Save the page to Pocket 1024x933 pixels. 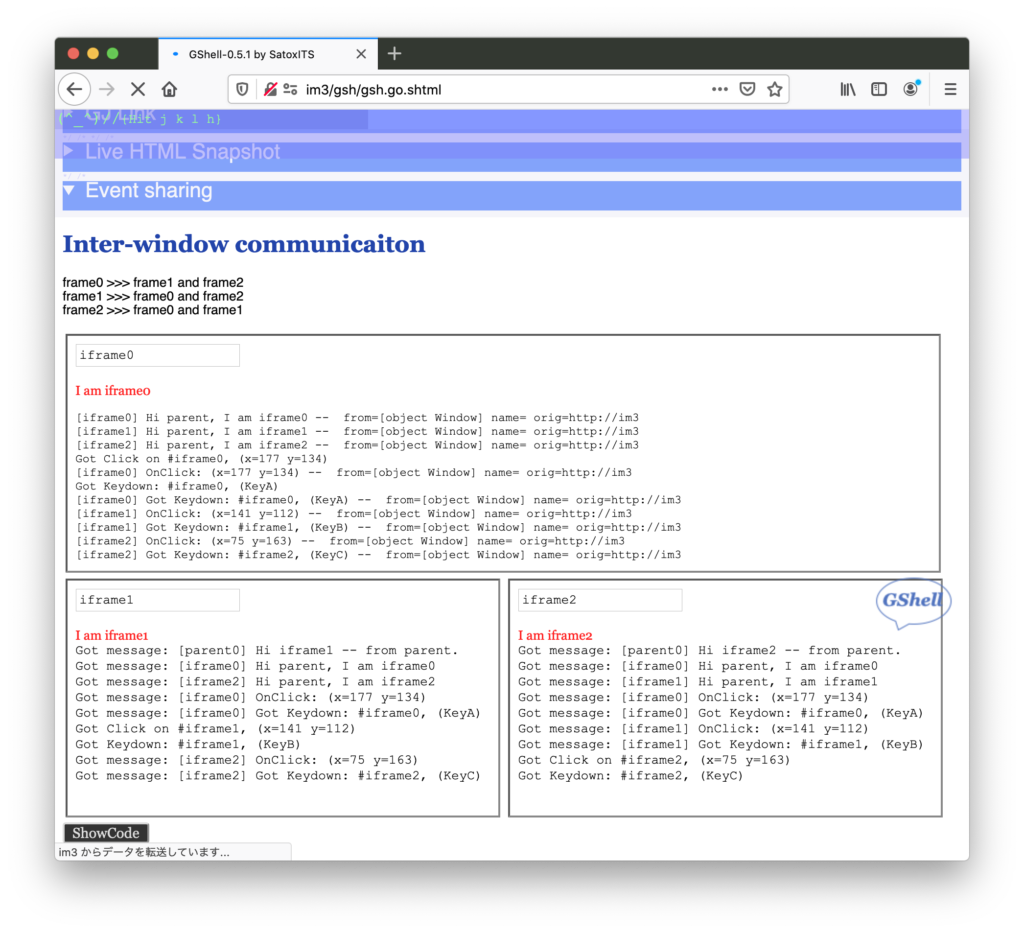pyautogui.click(x=747, y=89)
